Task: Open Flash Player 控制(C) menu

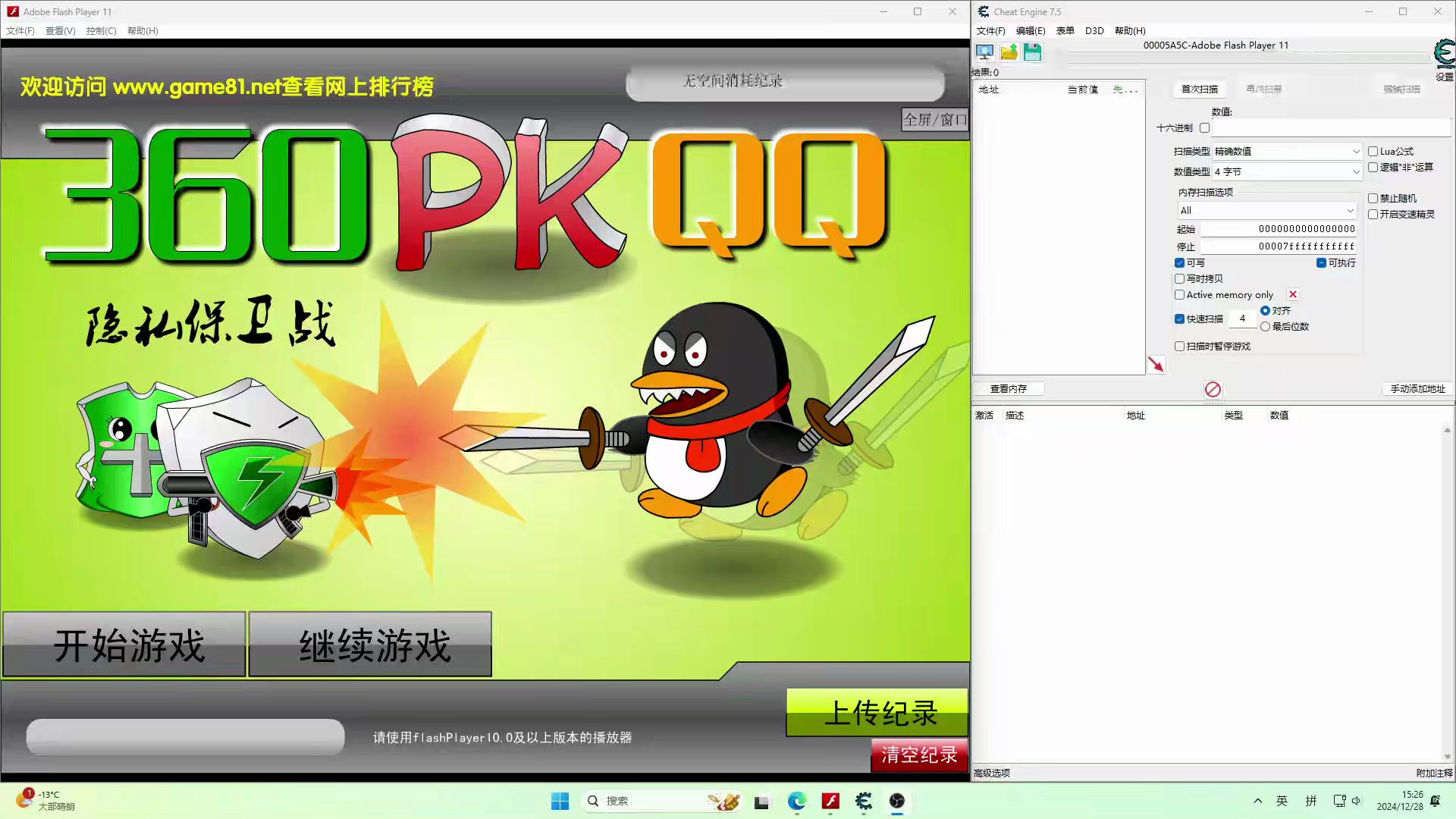Action: (x=101, y=31)
